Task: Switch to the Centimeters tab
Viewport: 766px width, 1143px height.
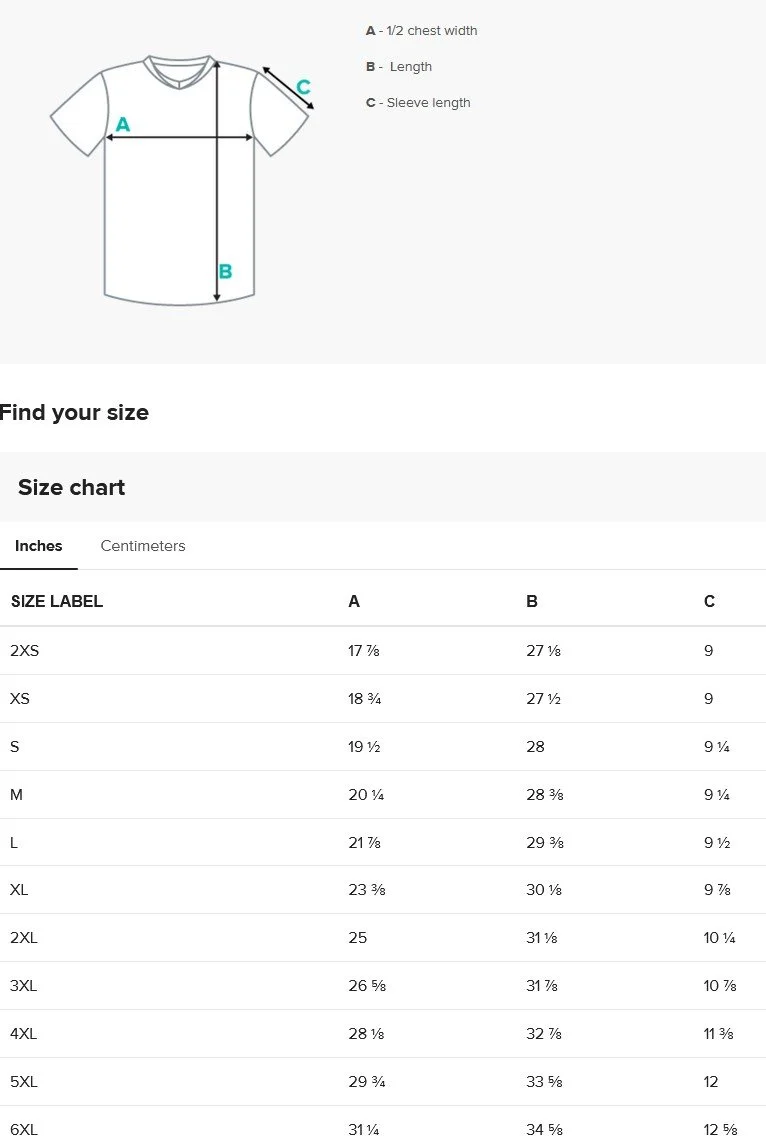Action: pyautogui.click(x=143, y=545)
